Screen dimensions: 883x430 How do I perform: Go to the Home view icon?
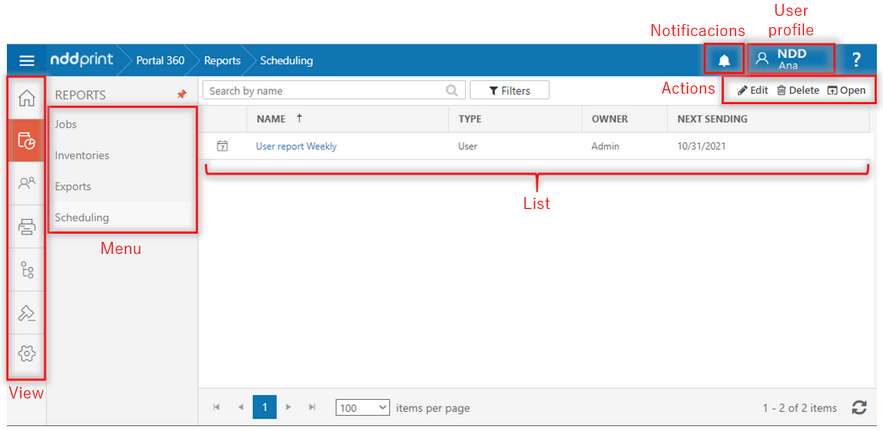pyautogui.click(x=27, y=98)
